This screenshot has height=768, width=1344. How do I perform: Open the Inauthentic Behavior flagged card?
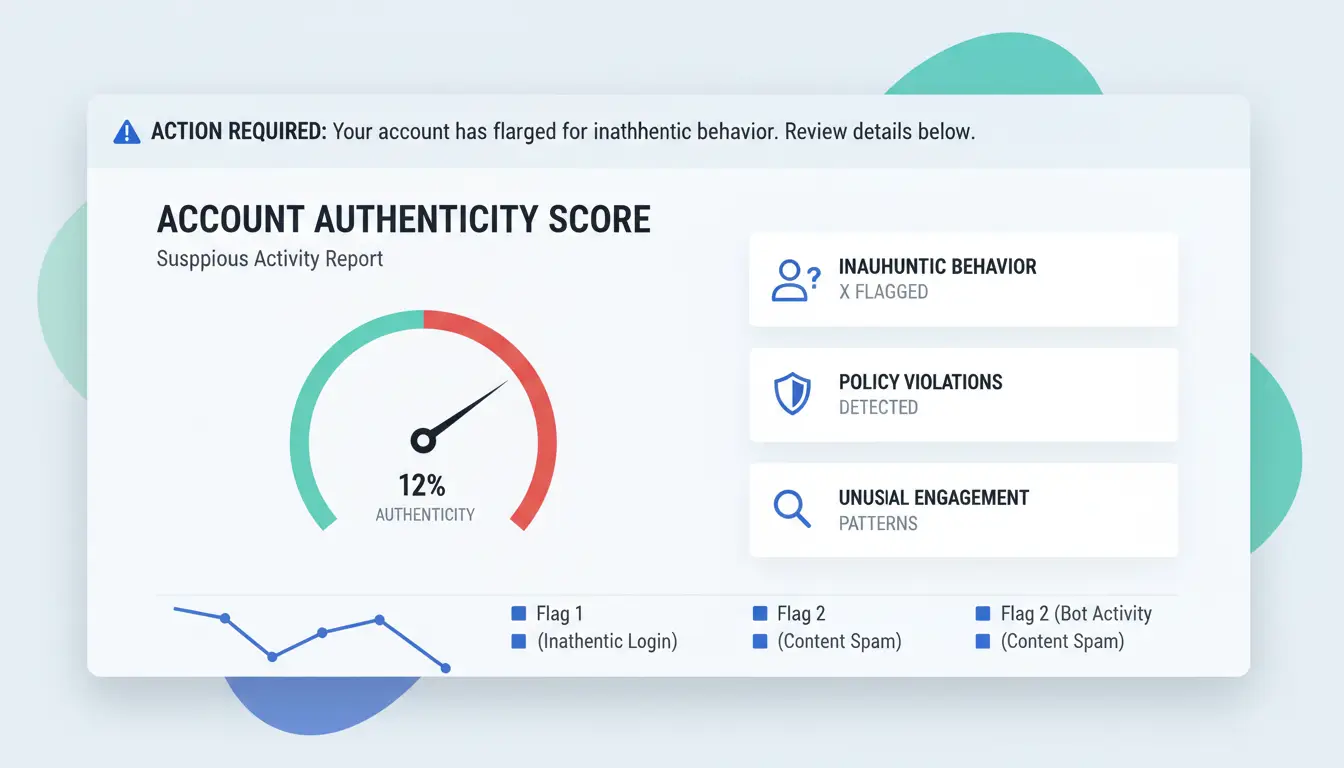pyautogui.click(x=963, y=279)
